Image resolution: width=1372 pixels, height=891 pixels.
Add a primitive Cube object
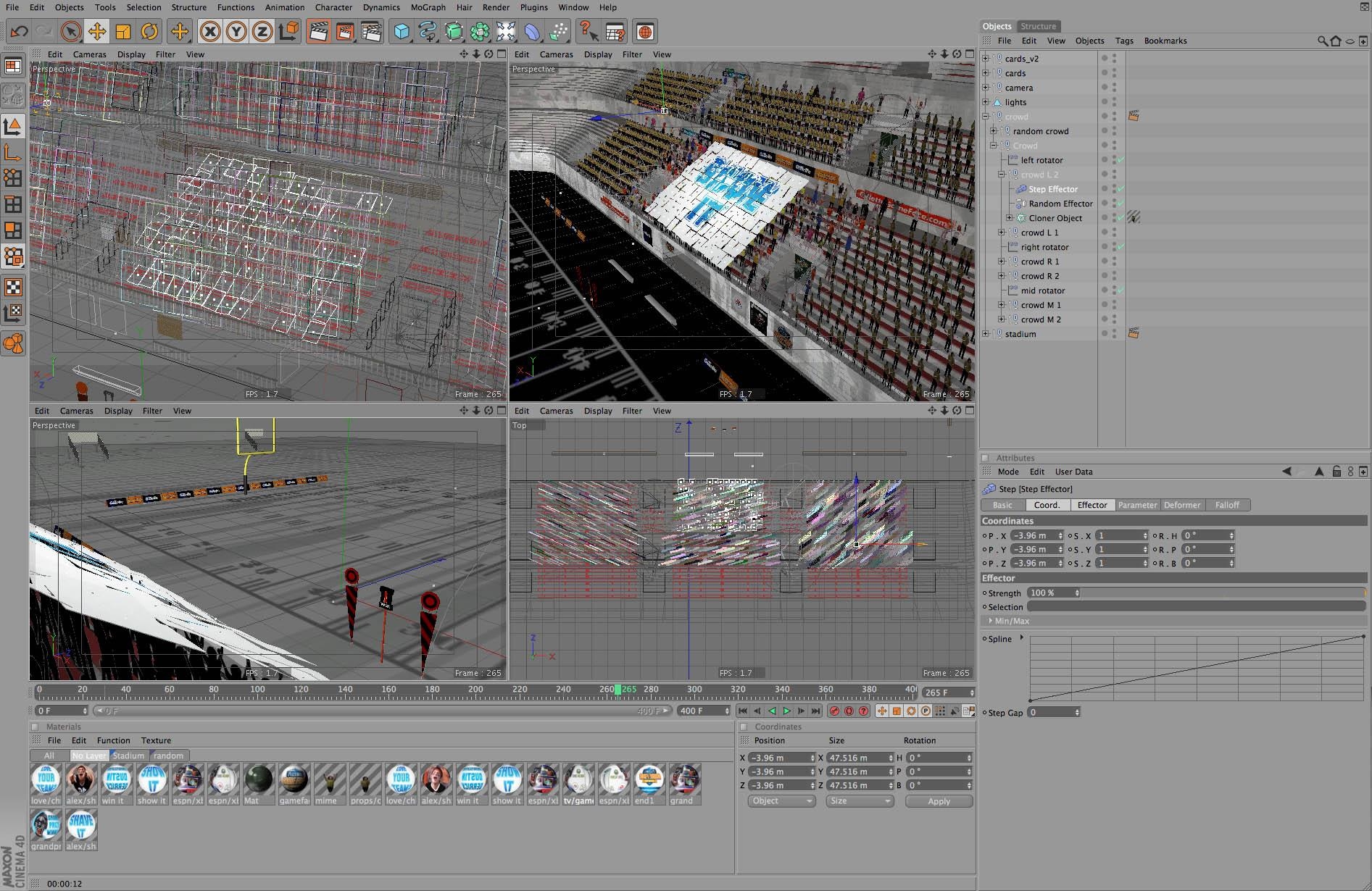[x=402, y=31]
